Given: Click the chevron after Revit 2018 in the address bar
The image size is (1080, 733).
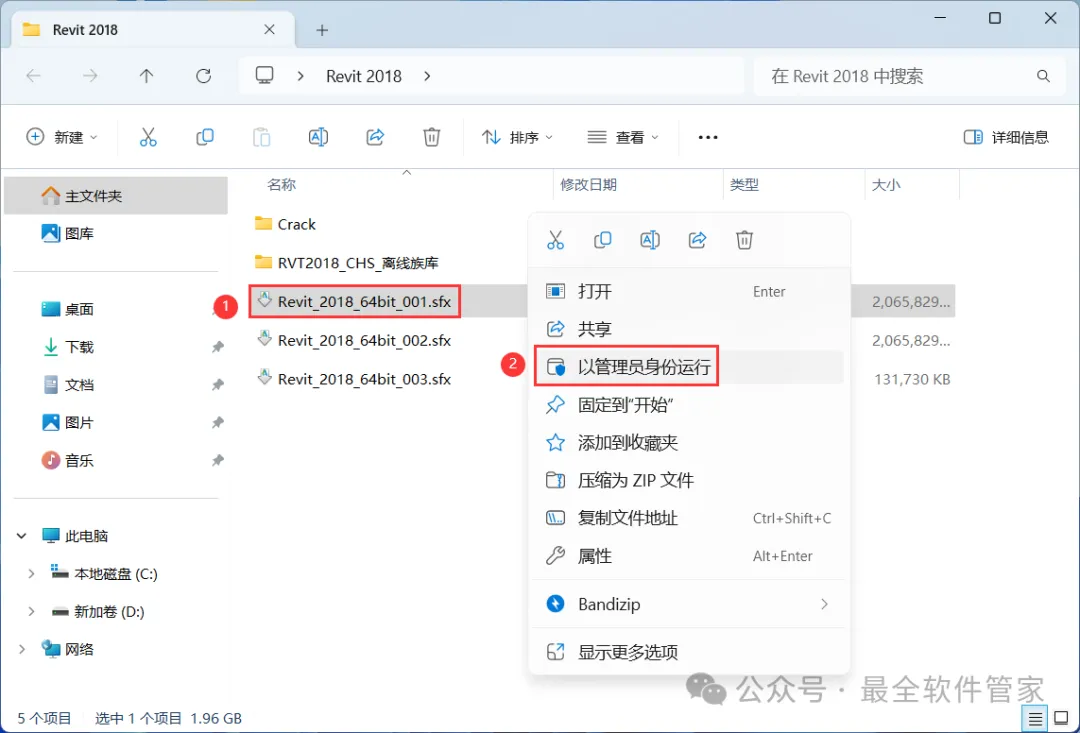Looking at the screenshot, I should (427, 76).
